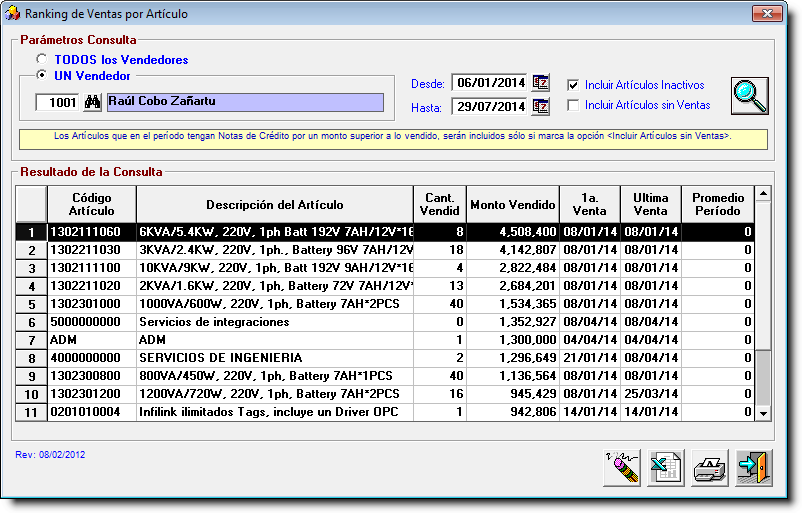The height and width of the screenshot is (513, 802).
Task: Select row header number 11
Action: pyautogui.click(x=31, y=412)
